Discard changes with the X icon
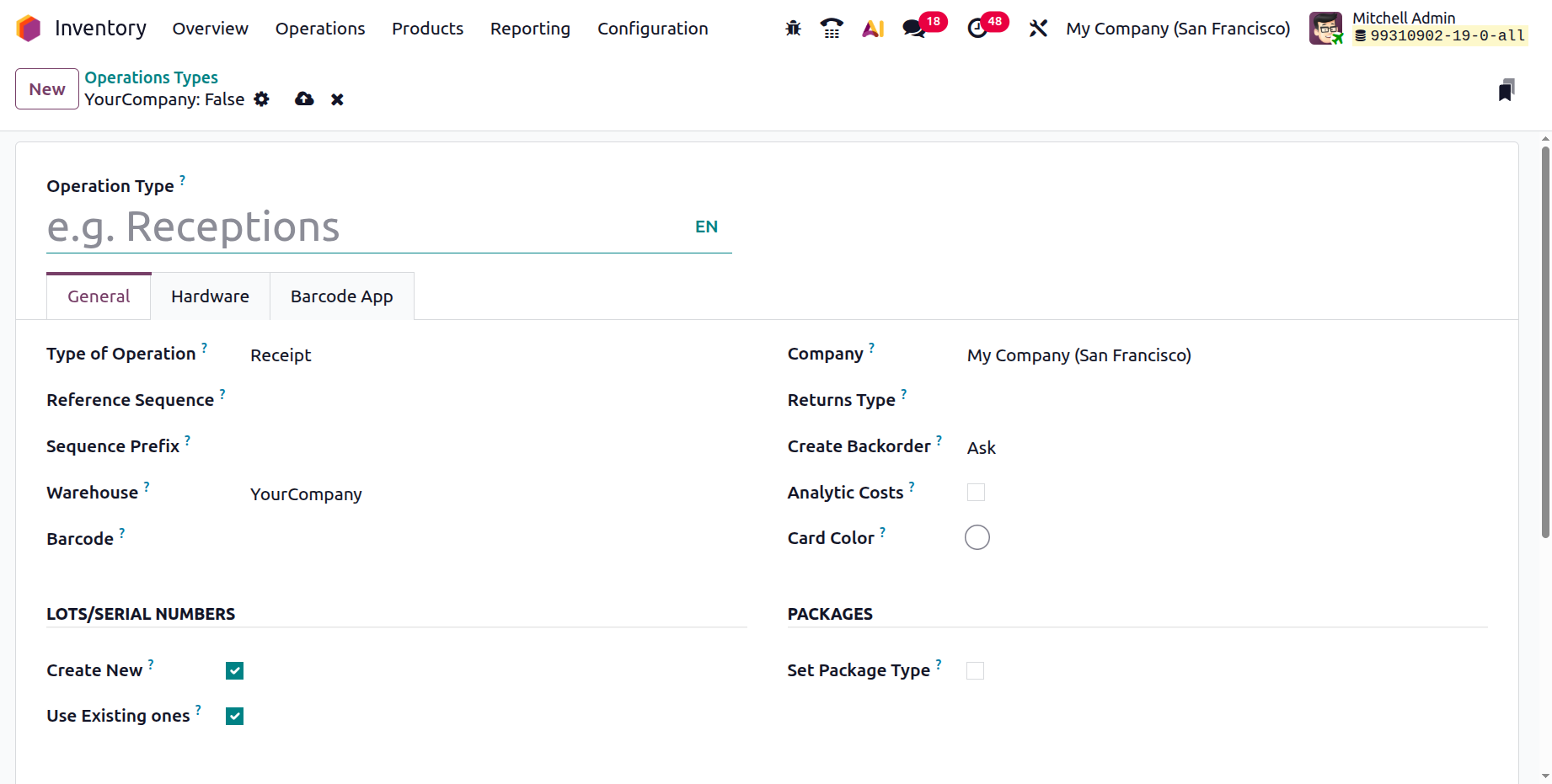Screen dimensions: 1552x784 pyautogui.click(x=337, y=99)
